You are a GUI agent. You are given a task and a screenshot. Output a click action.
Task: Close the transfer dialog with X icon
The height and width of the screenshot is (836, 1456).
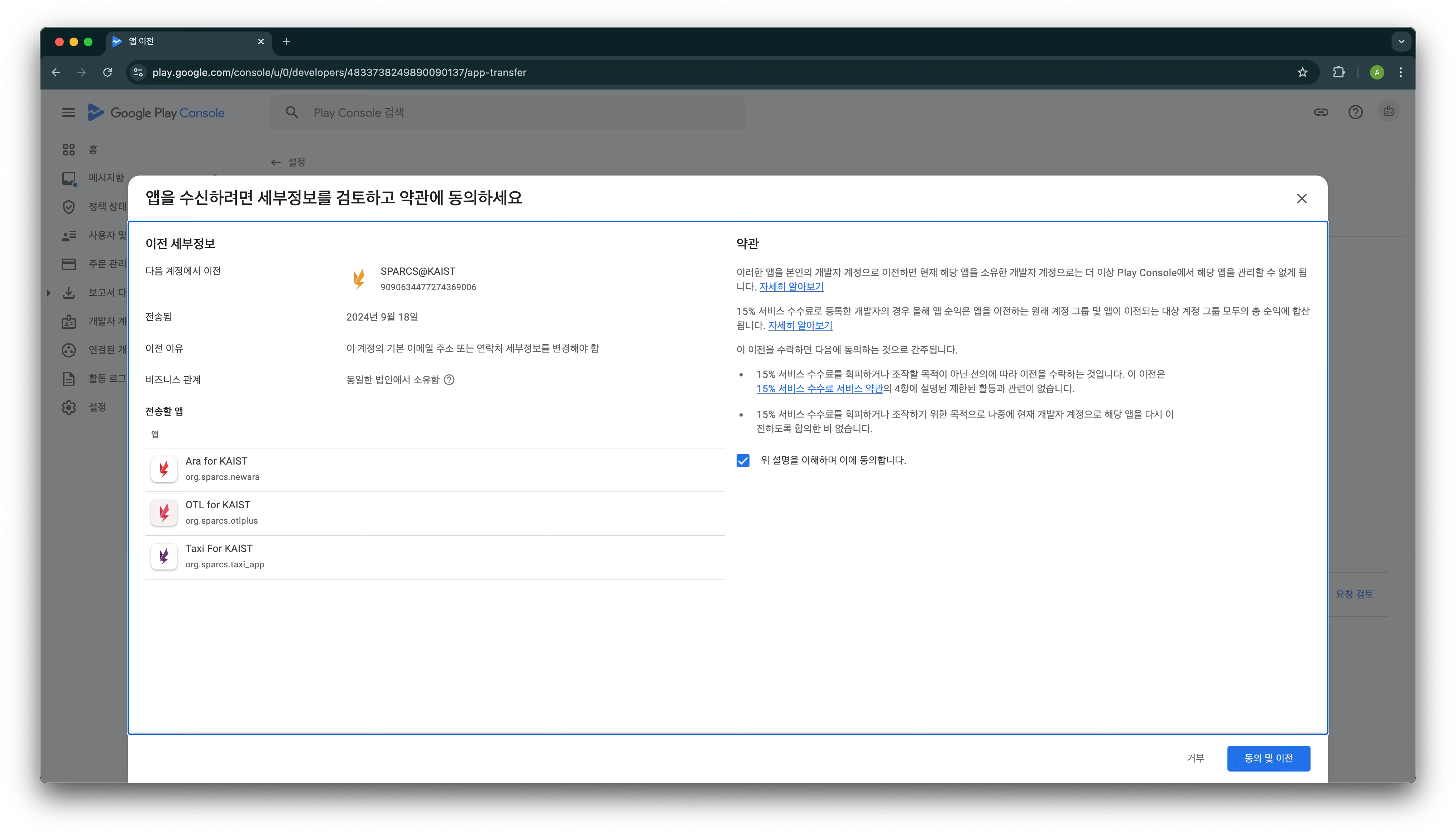[x=1302, y=199]
